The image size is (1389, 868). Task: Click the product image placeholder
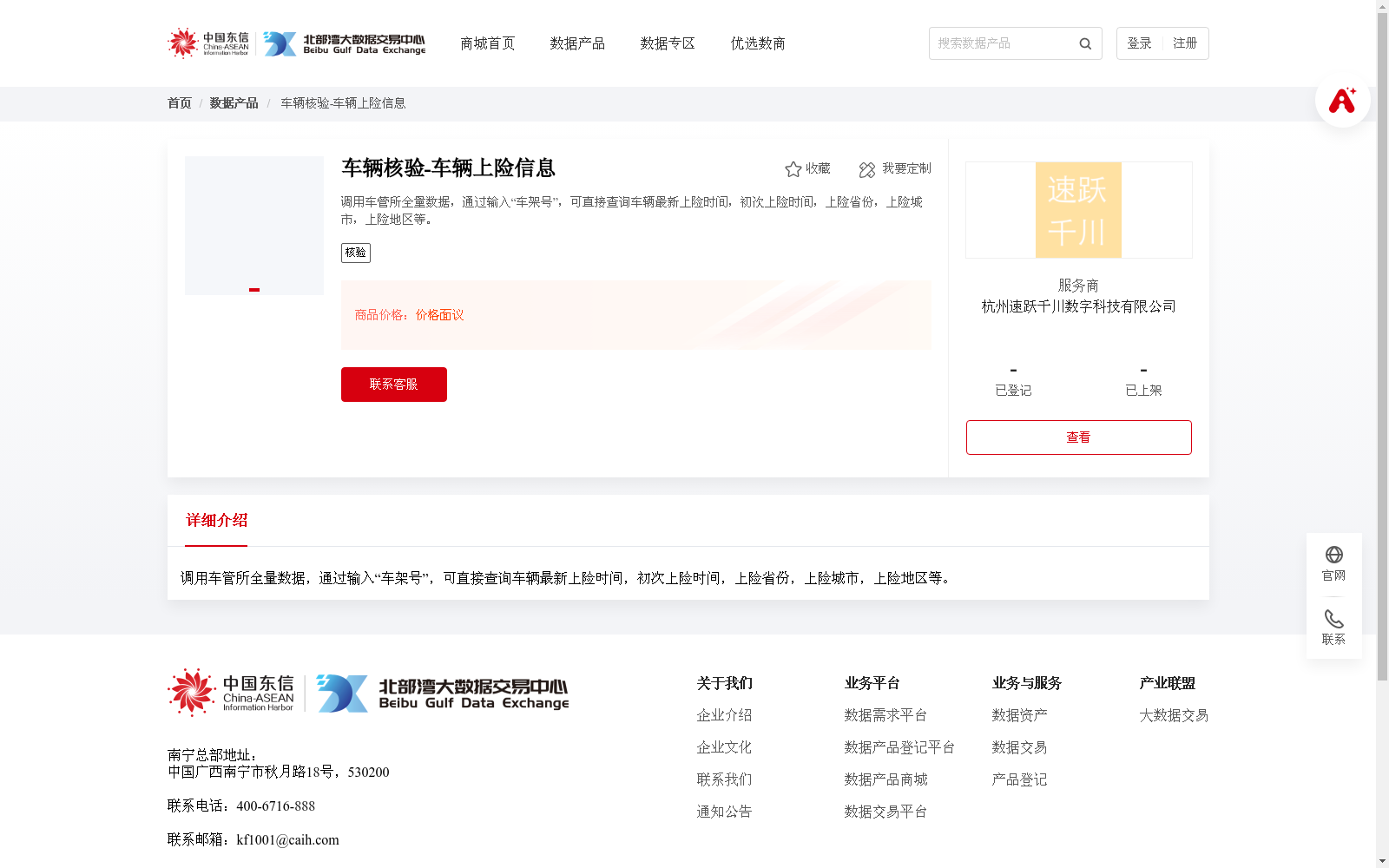(x=254, y=226)
